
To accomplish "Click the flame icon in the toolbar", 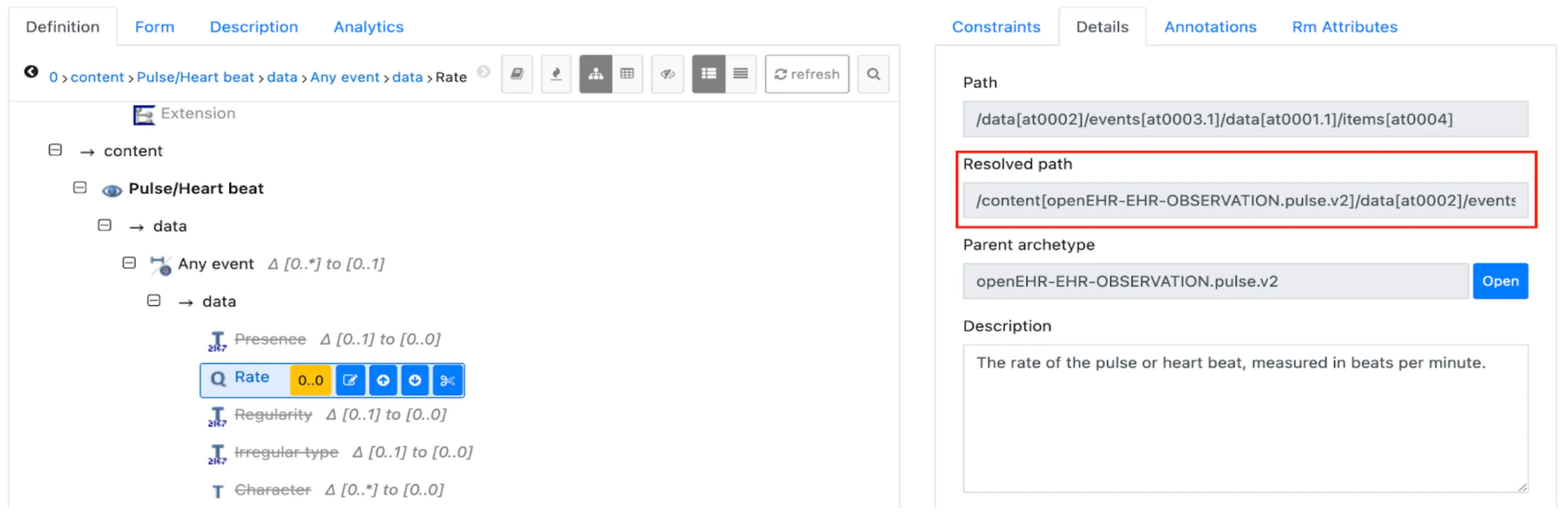I will coord(556,74).
